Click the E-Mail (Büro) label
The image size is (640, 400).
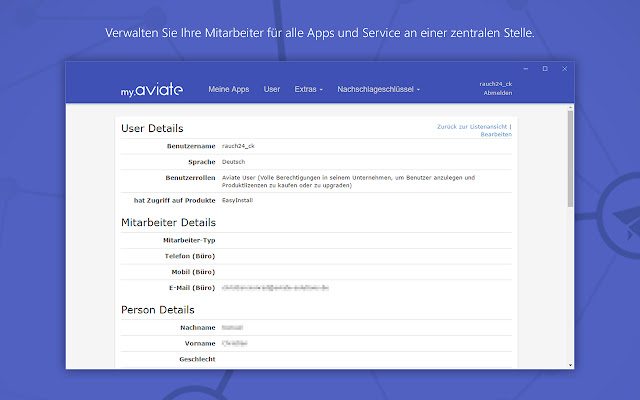(x=192, y=288)
